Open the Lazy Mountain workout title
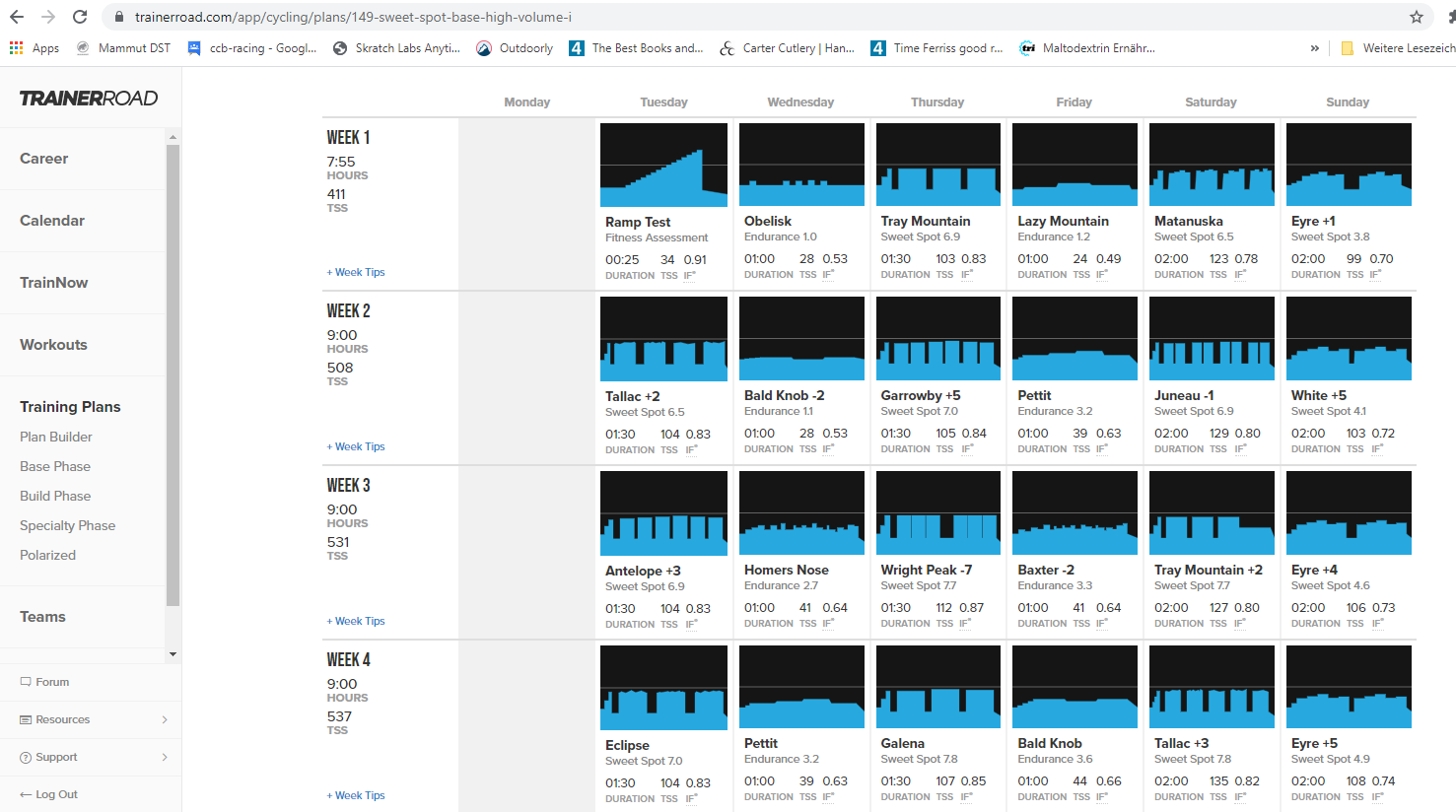 [1063, 222]
